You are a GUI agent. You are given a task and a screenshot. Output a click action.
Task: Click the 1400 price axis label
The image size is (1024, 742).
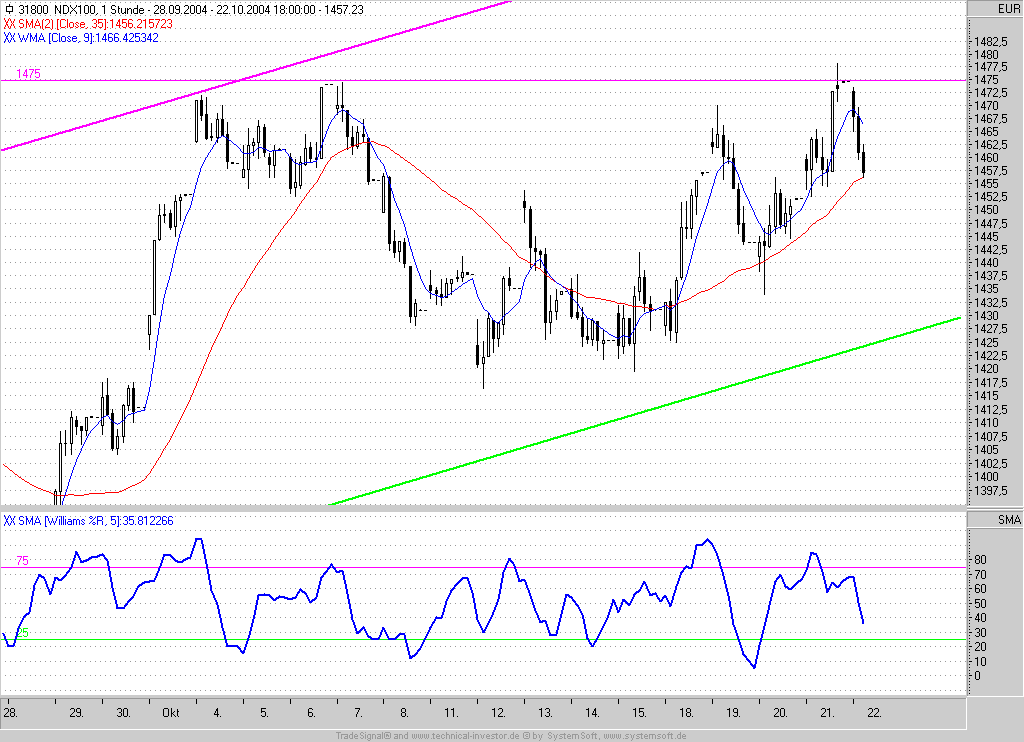tap(986, 477)
